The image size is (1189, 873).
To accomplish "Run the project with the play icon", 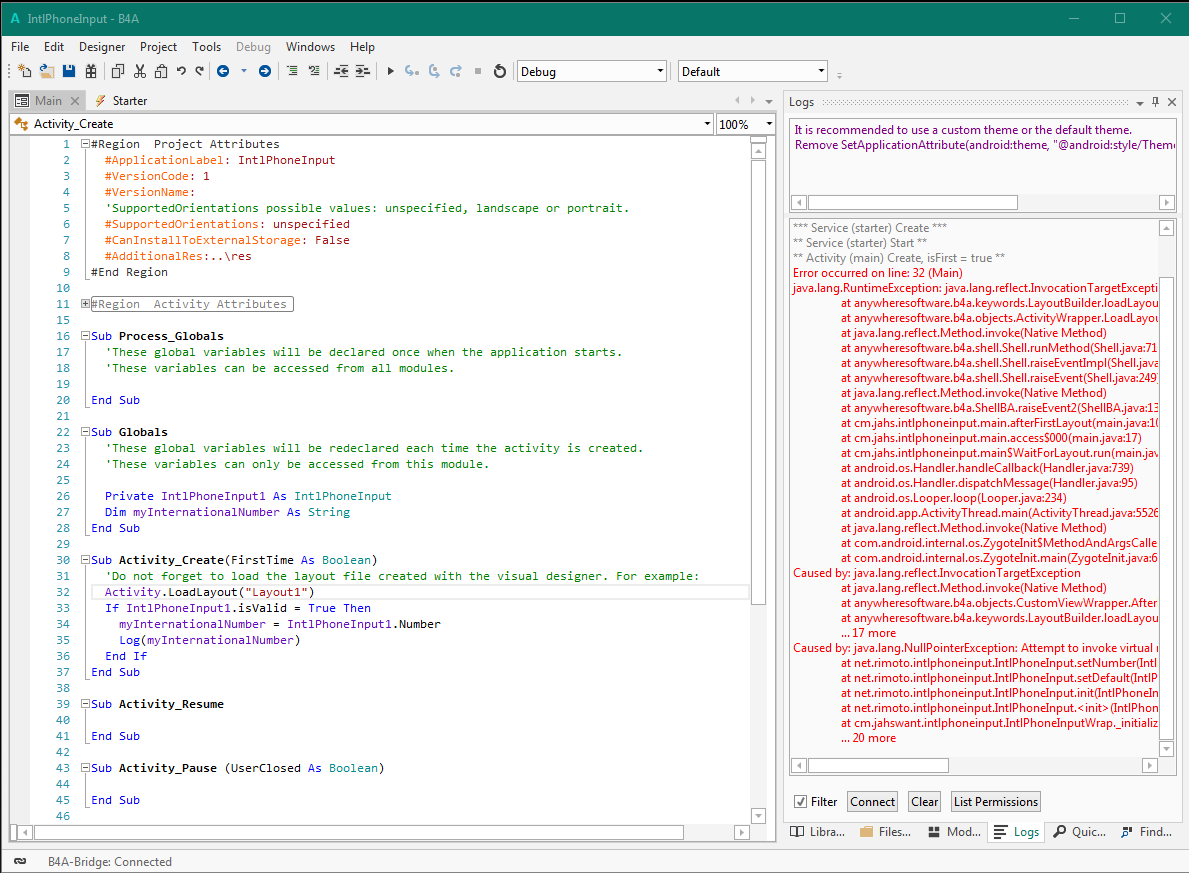I will coord(391,71).
